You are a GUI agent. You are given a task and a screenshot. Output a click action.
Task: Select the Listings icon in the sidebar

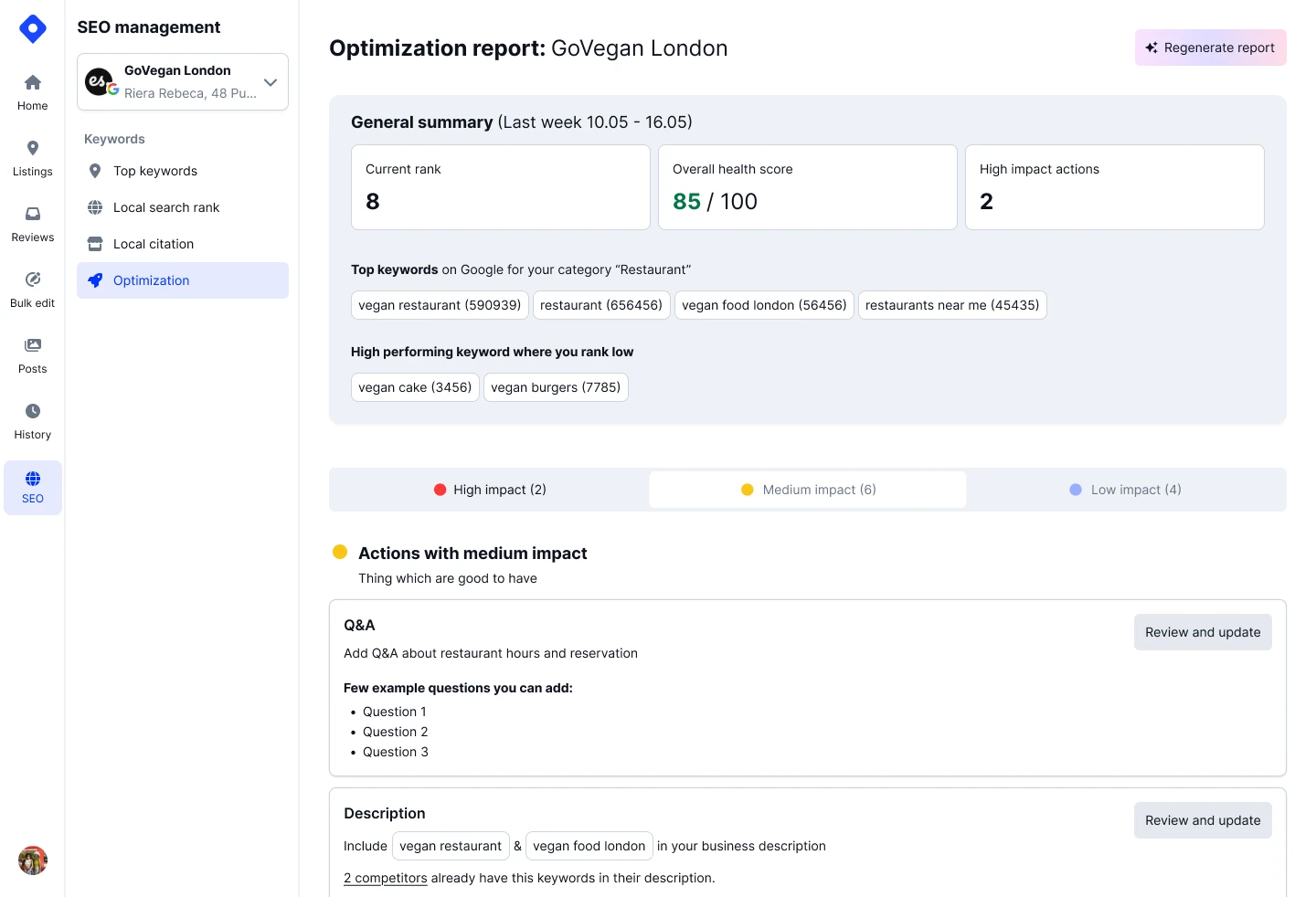pyautogui.click(x=32, y=156)
